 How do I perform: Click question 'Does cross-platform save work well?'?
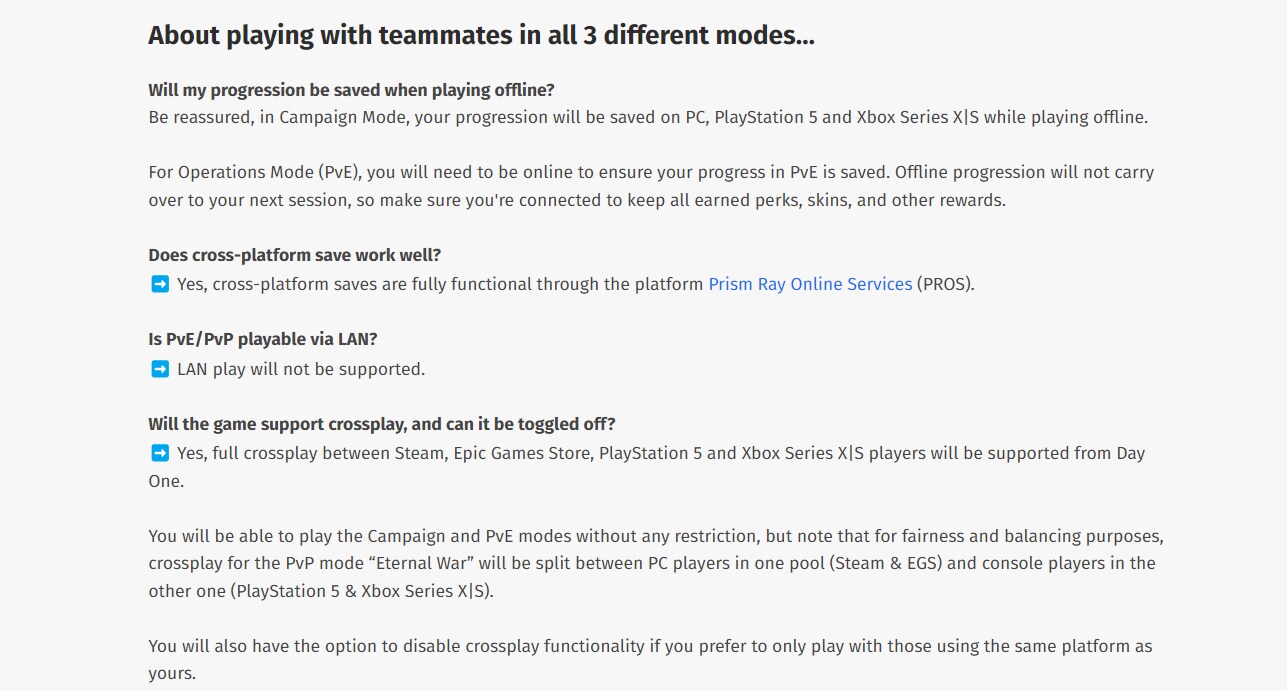point(295,255)
